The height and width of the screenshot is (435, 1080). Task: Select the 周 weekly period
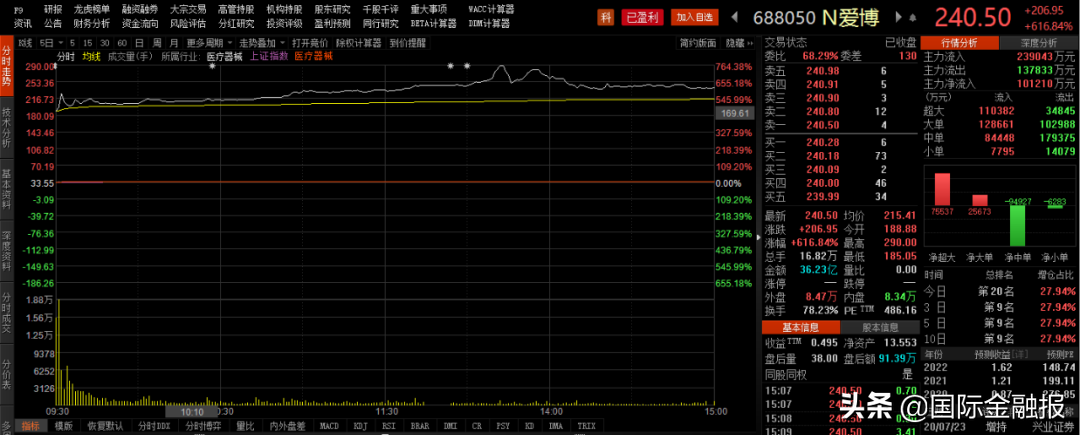click(156, 43)
